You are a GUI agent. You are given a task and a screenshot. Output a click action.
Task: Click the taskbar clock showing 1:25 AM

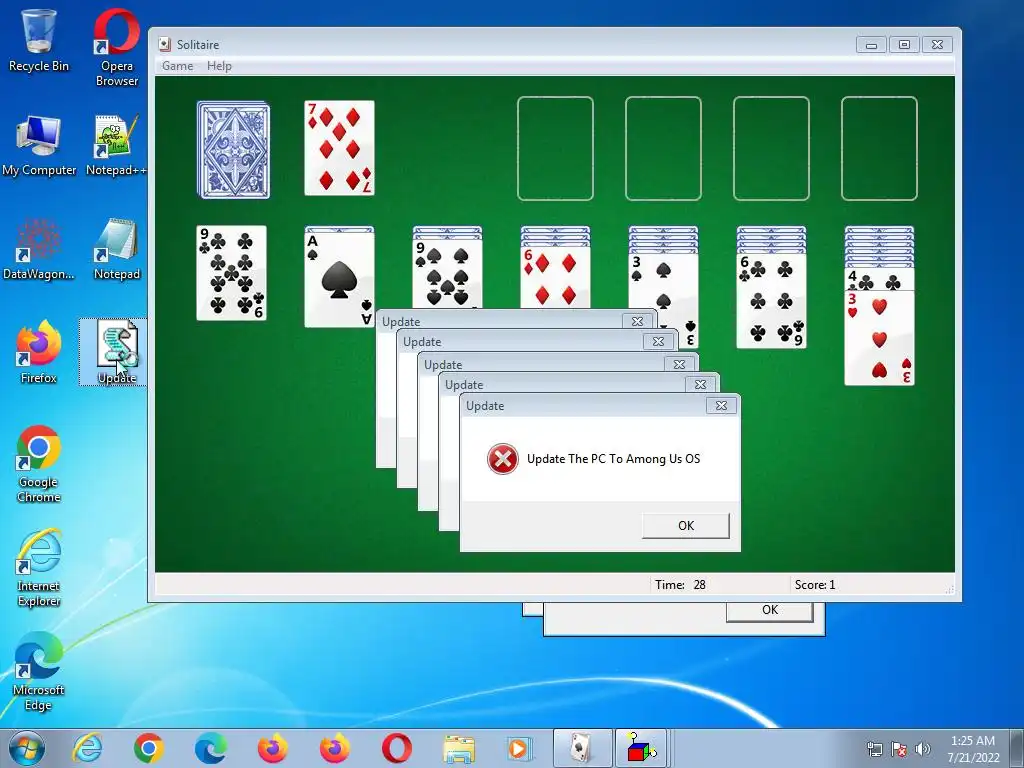973,749
